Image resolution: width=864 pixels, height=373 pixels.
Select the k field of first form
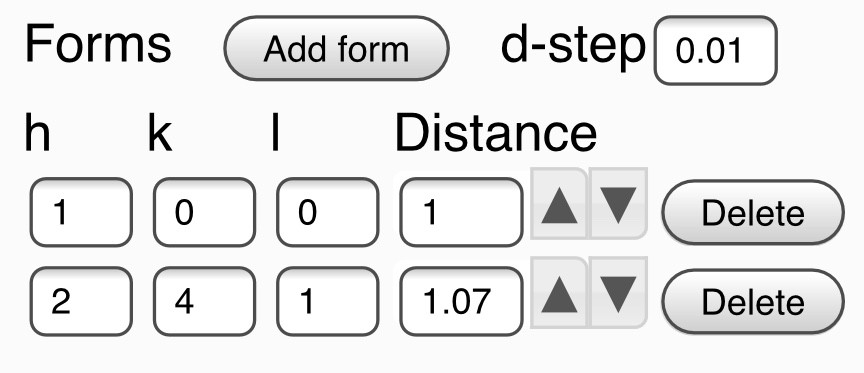coord(204,212)
